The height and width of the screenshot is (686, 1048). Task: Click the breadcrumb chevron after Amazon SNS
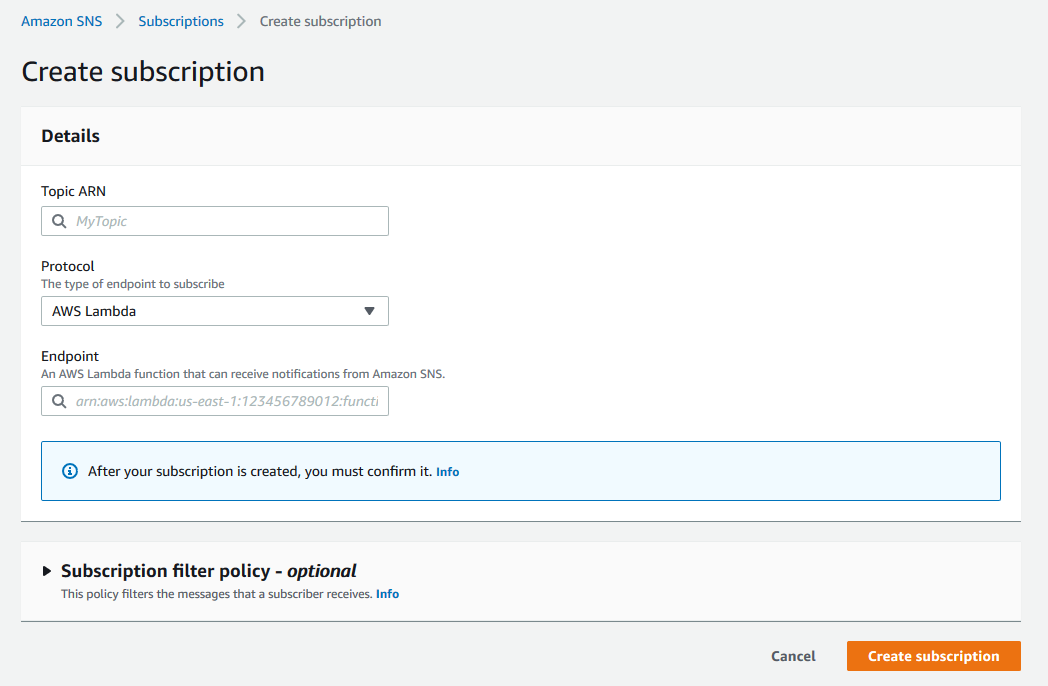pyautogui.click(x=120, y=21)
